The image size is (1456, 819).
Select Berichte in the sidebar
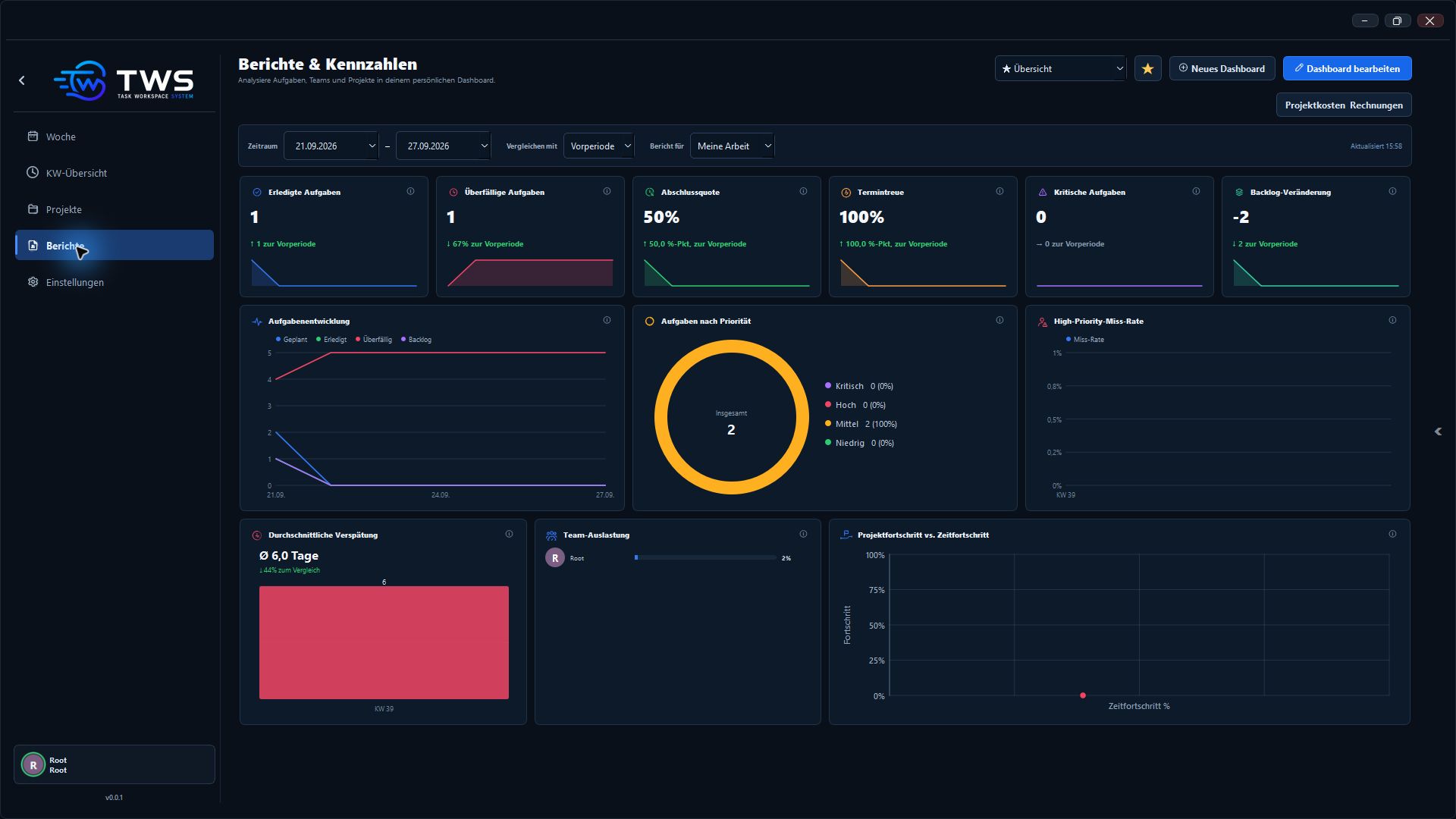point(115,245)
